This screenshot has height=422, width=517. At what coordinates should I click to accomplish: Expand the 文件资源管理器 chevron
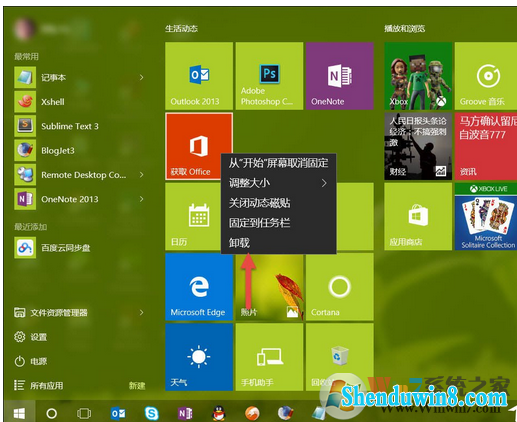tap(142, 312)
